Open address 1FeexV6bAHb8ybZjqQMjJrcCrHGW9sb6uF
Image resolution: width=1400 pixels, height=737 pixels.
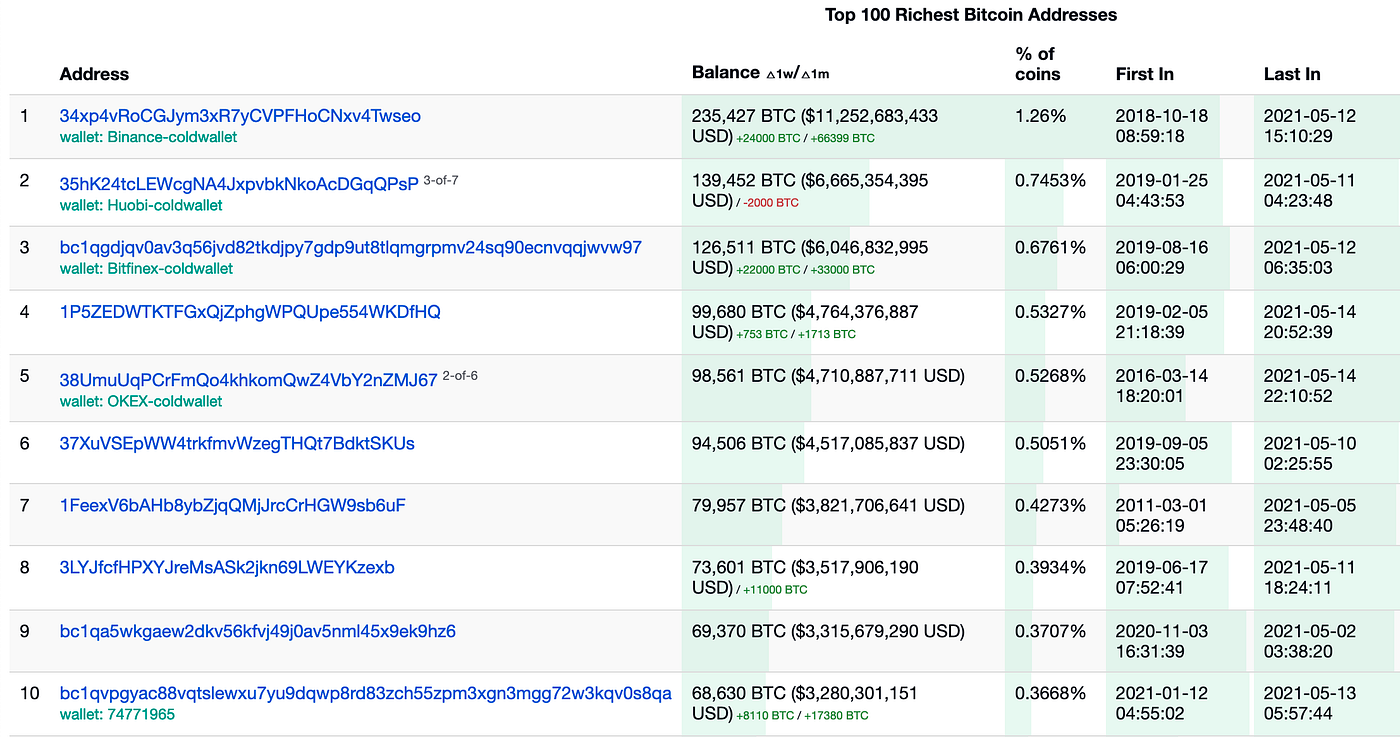pyautogui.click(x=233, y=505)
